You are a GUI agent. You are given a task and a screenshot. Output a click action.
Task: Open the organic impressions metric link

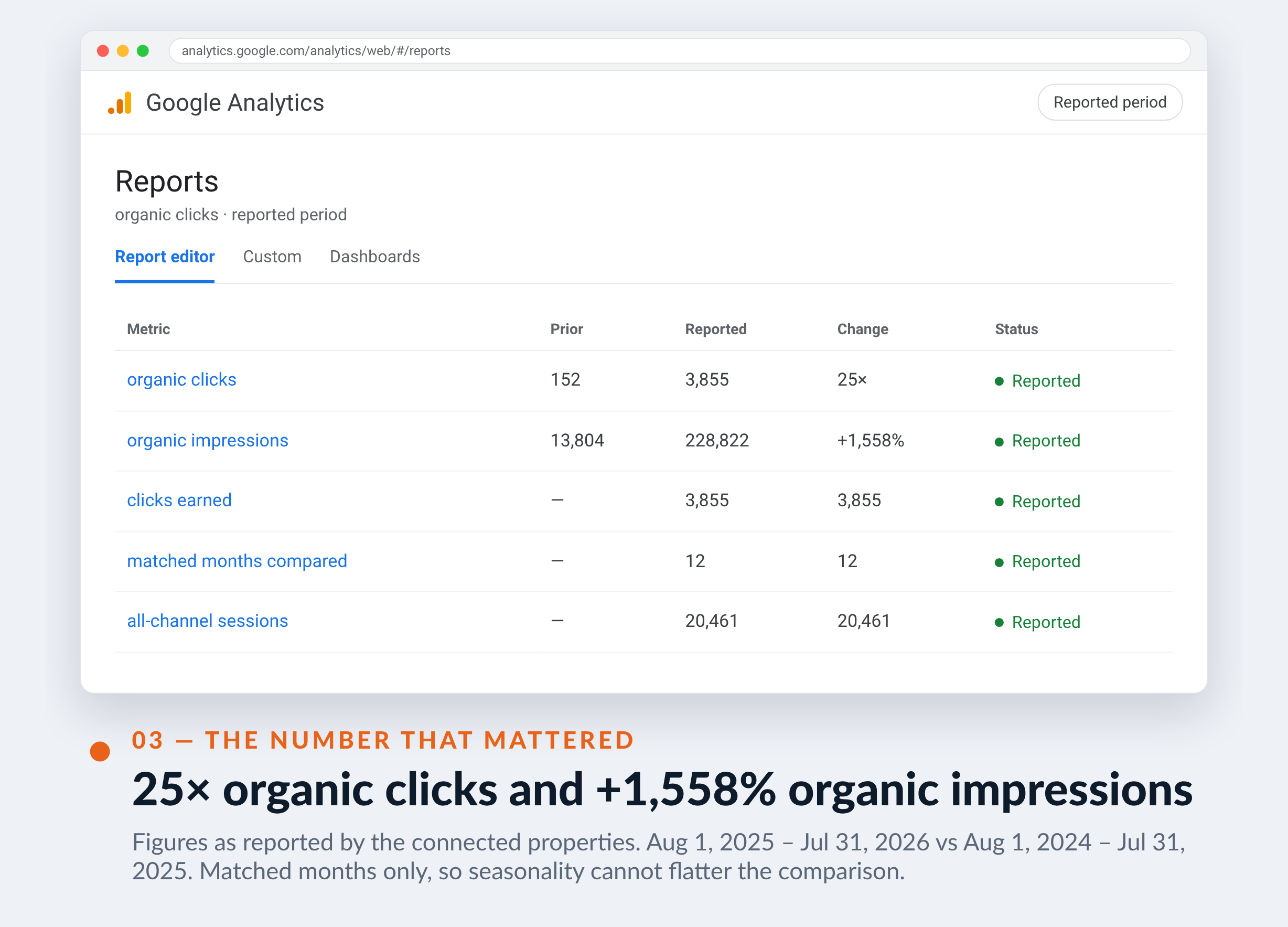tap(208, 440)
